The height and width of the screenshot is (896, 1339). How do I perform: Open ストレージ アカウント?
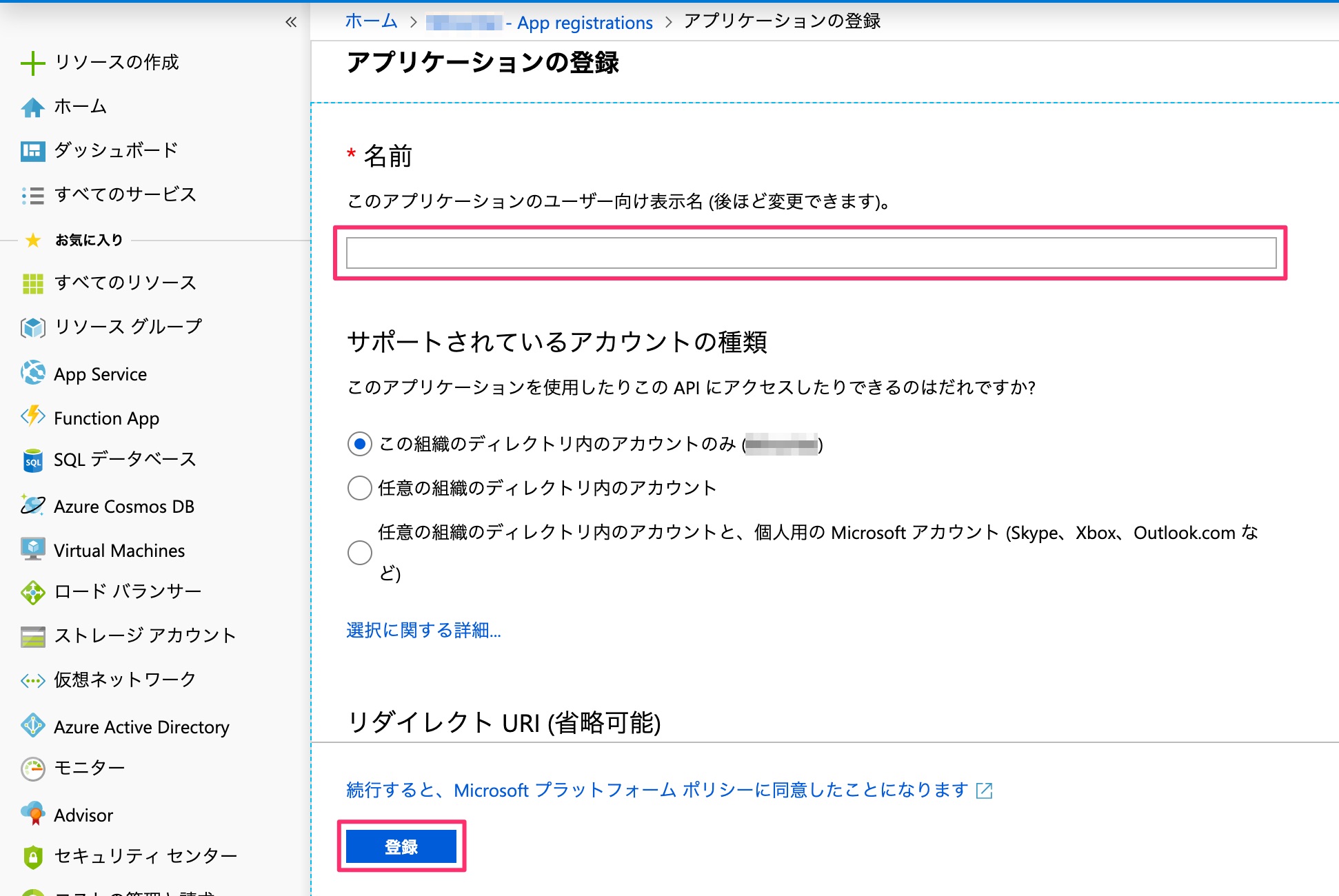[145, 635]
